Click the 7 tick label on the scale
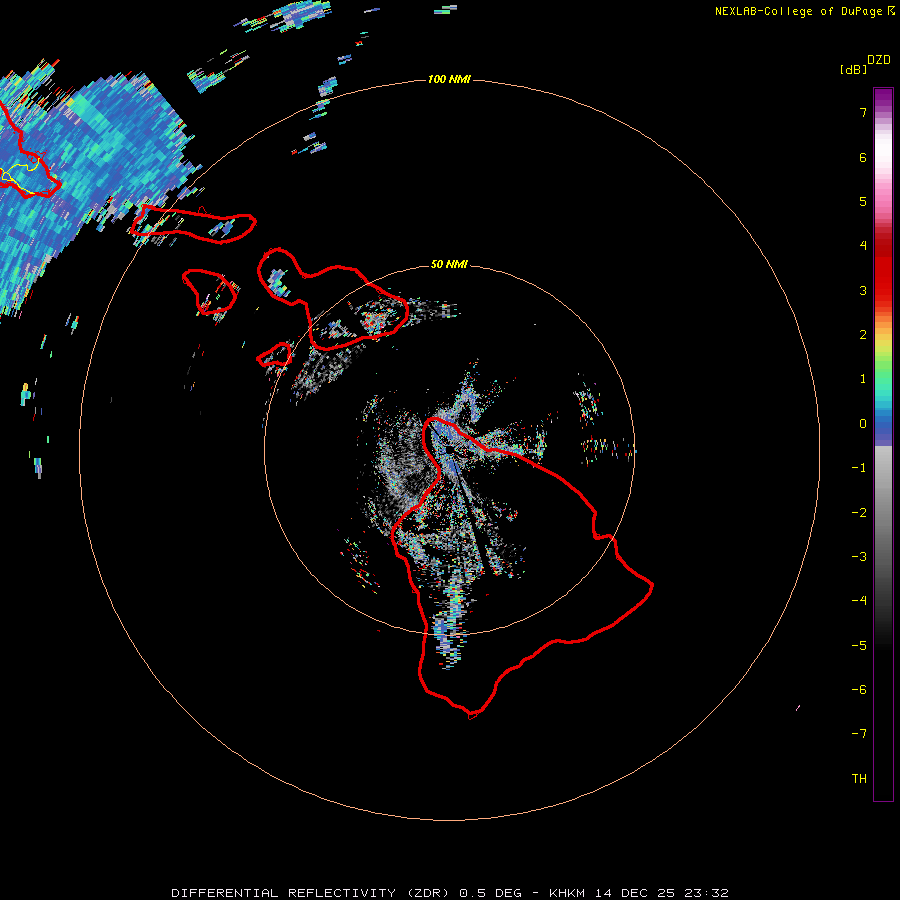 click(863, 112)
